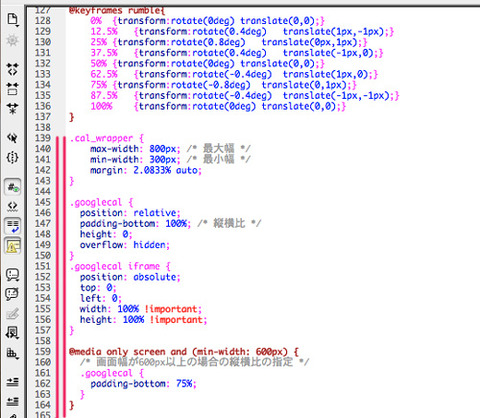Collapse the full tag
480x418 pixels.
pyautogui.click(x=13, y=69)
